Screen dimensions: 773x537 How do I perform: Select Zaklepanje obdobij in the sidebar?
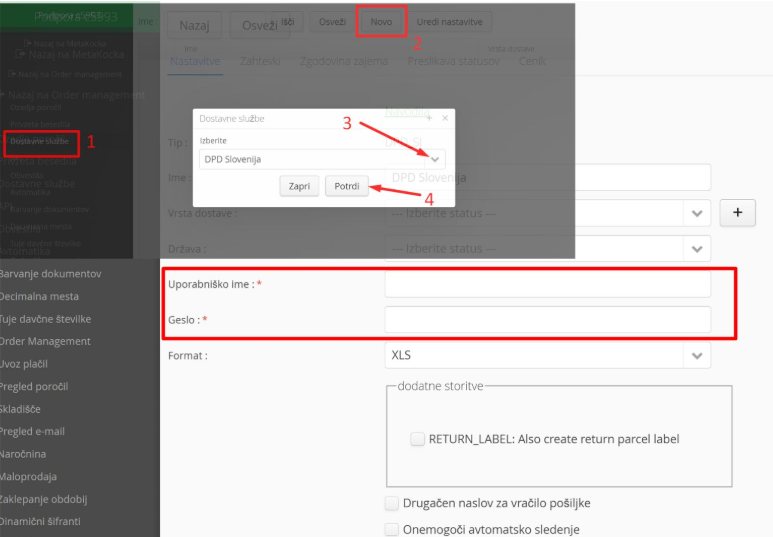43,499
